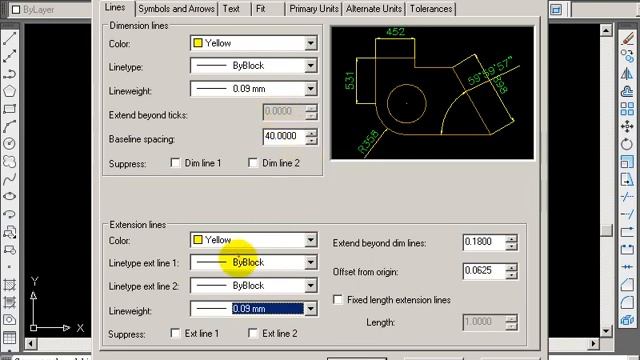Select the Trim tool
The width and height of the screenshot is (640, 360).
[x=627, y=197]
